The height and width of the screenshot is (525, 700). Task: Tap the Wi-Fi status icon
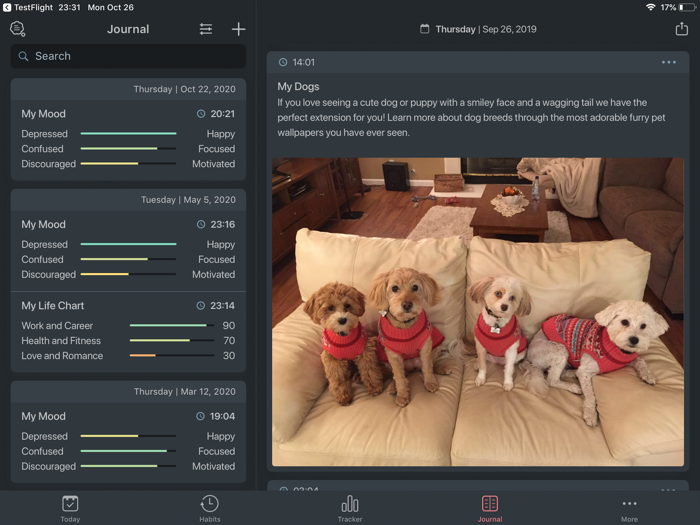650,7
